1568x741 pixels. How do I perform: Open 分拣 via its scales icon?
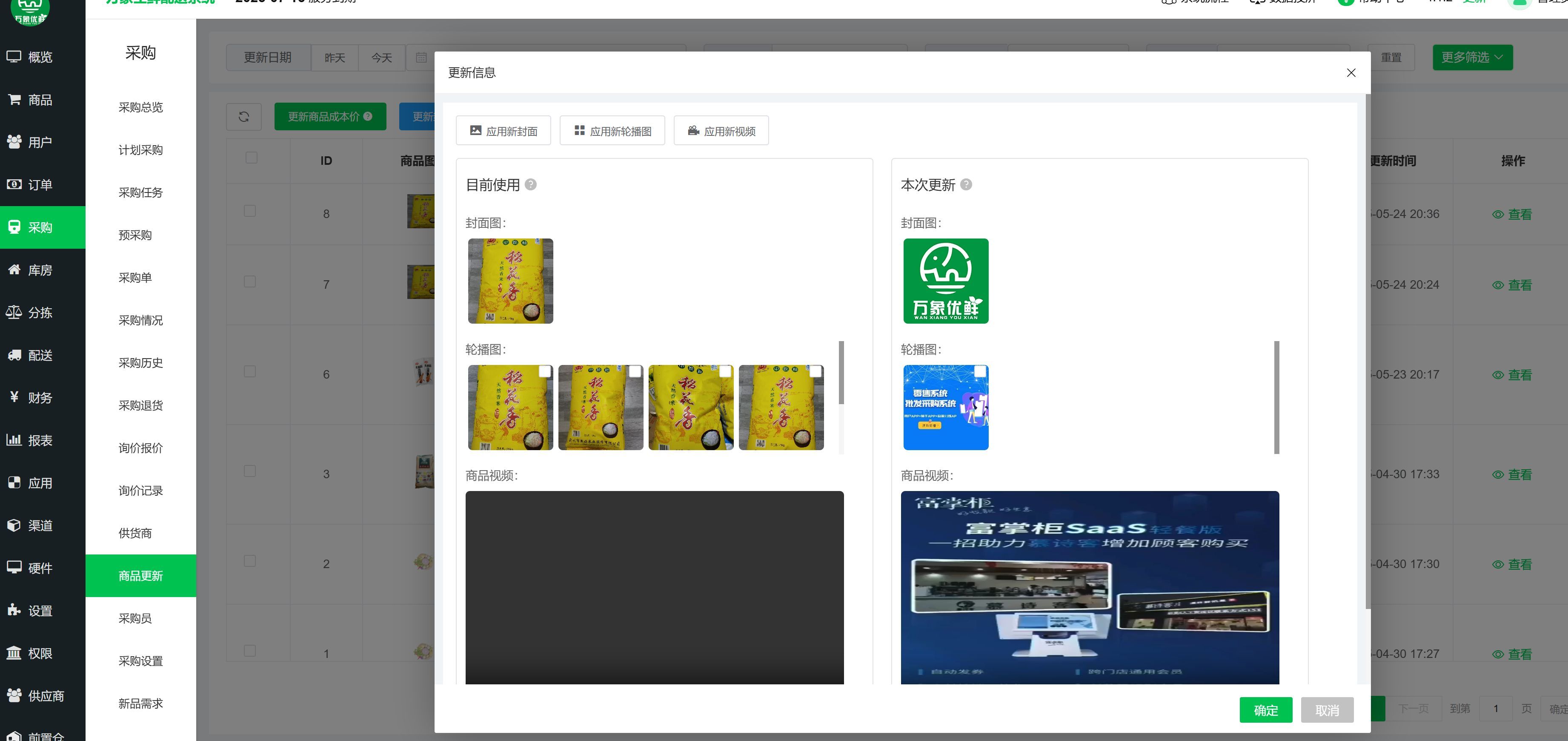[13, 312]
